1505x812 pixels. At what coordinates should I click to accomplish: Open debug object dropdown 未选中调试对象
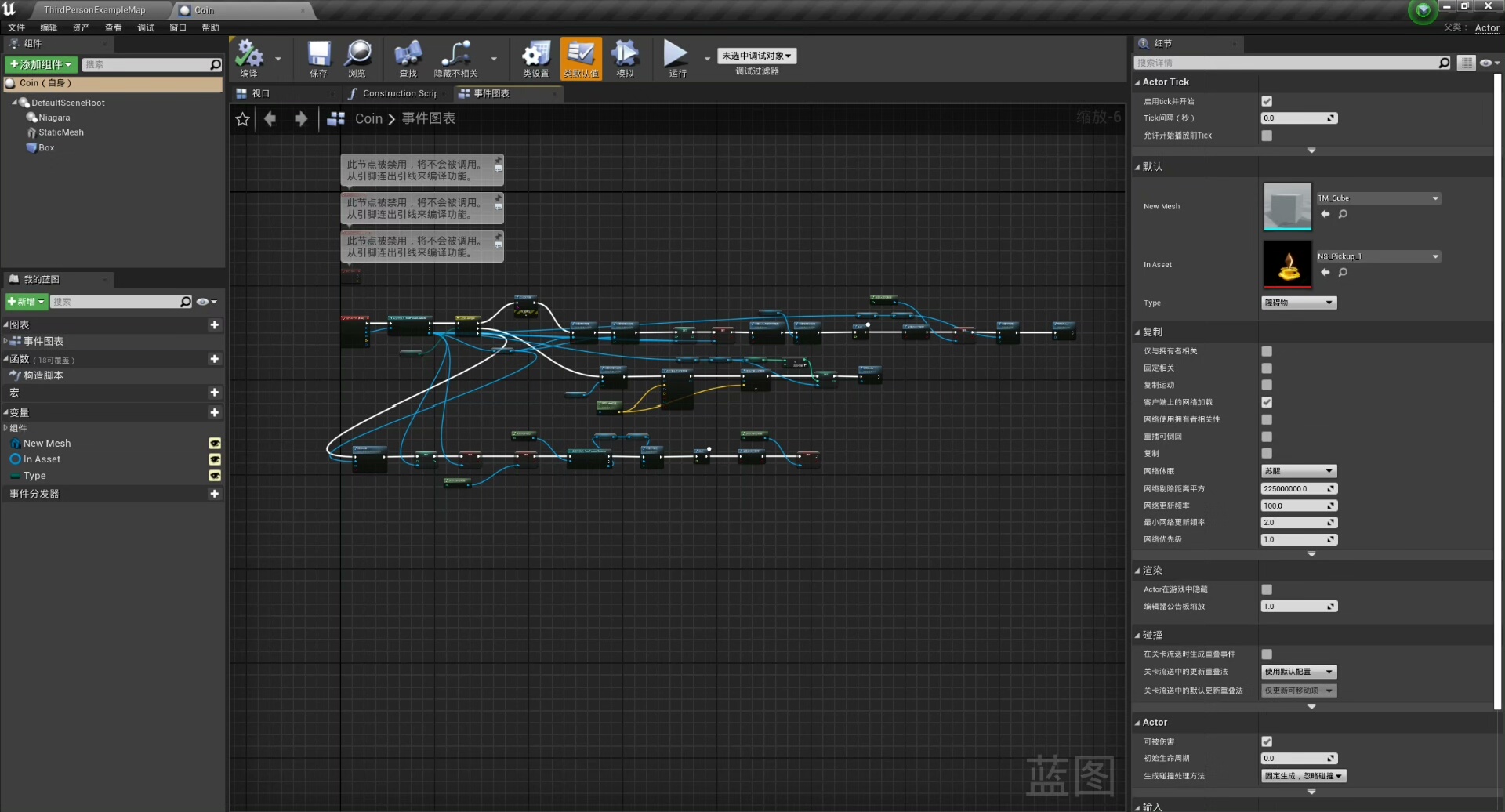[756, 56]
